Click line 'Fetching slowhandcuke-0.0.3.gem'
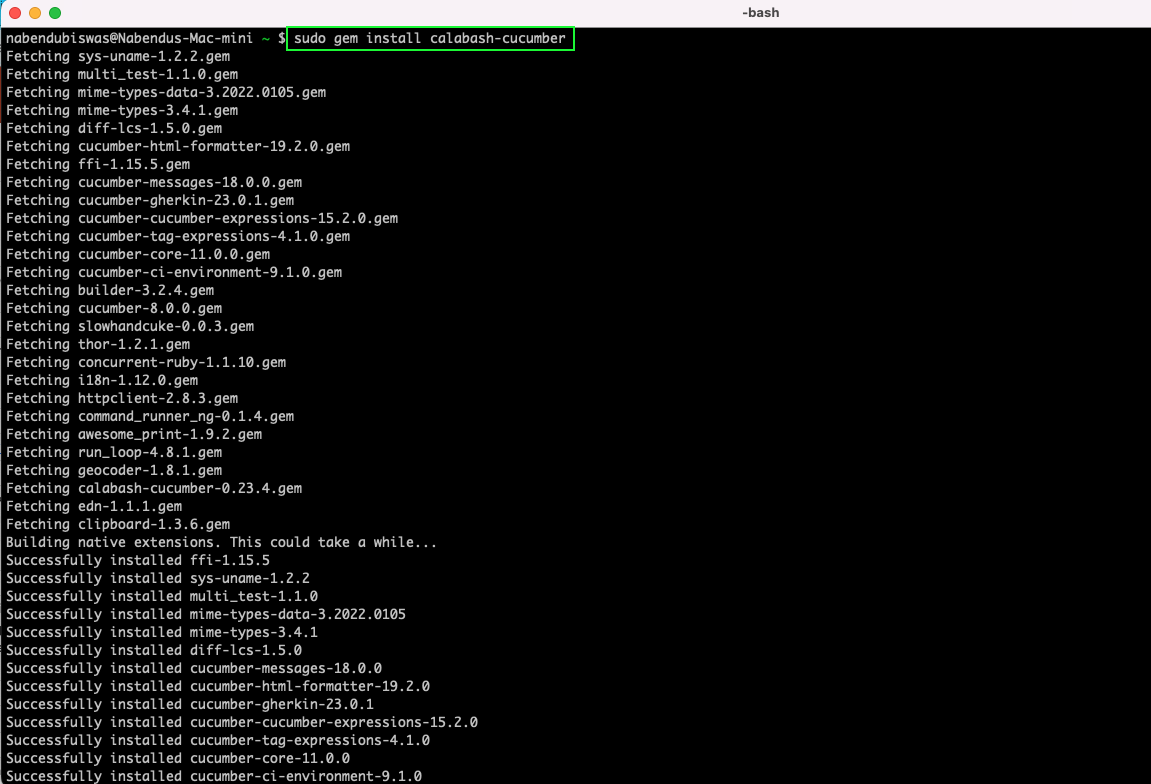The image size is (1151, 784). 130,326
